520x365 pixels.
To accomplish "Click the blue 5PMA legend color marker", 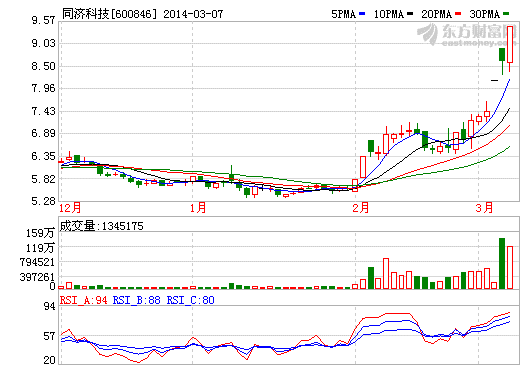I will pos(362,14).
